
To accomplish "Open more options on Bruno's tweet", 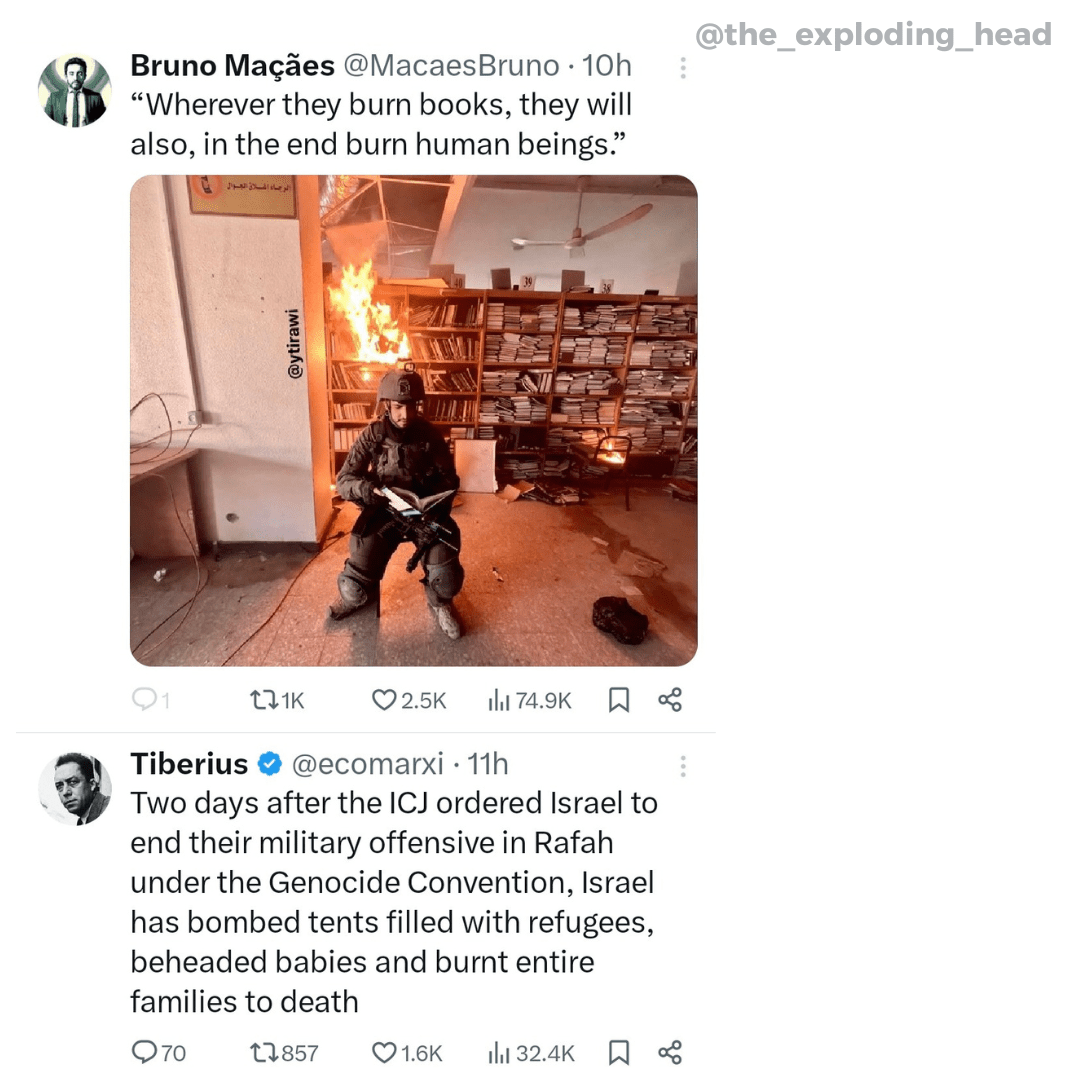I will [683, 67].
